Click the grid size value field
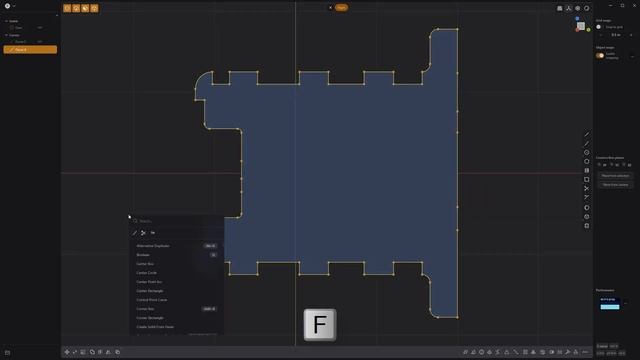This screenshot has height=360, width=640. coord(616,35)
